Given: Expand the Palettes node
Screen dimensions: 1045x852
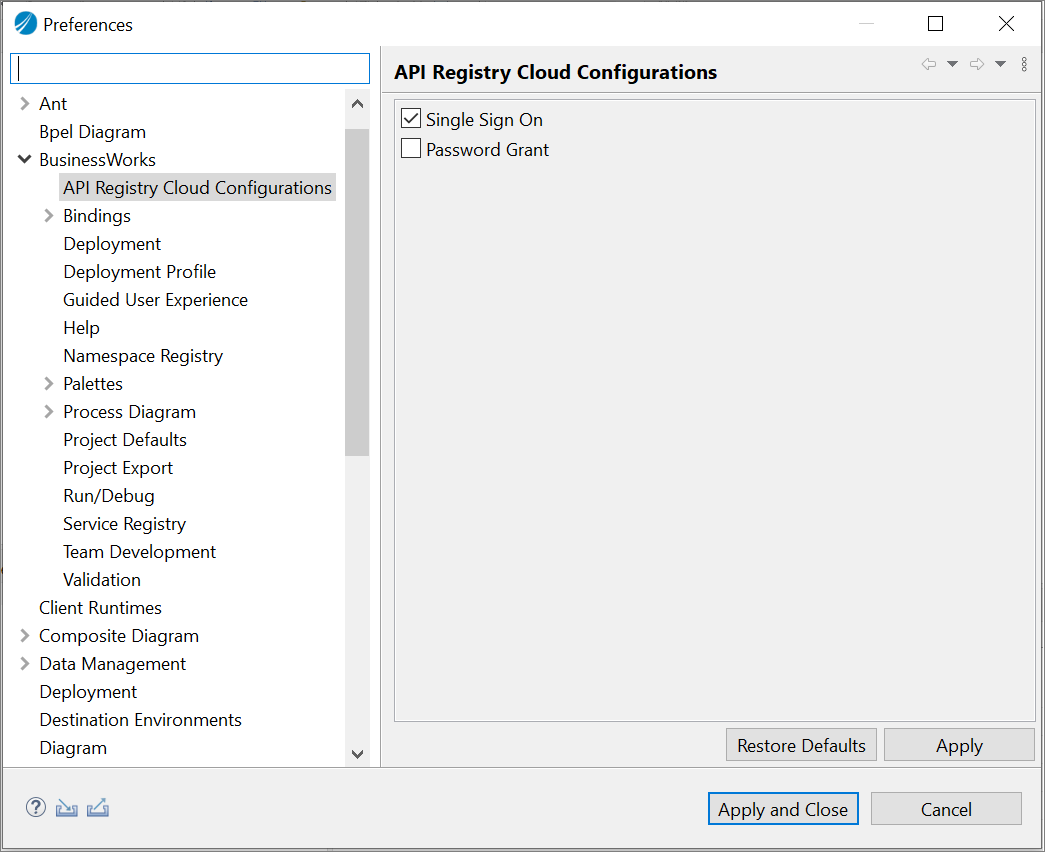Looking at the screenshot, I should tap(49, 383).
